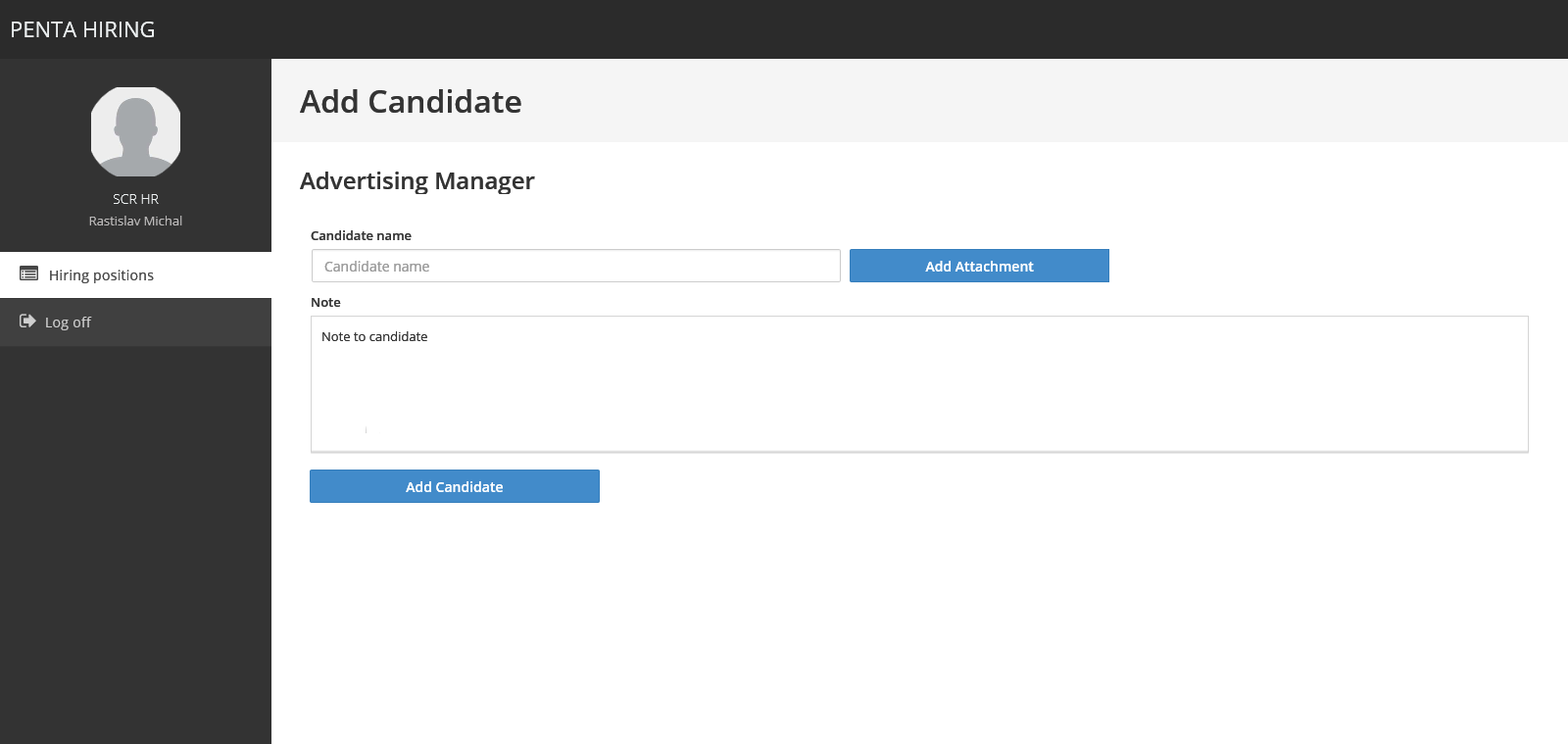The image size is (1568, 744).
Task: Click the Note field label
Action: click(x=325, y=303)
